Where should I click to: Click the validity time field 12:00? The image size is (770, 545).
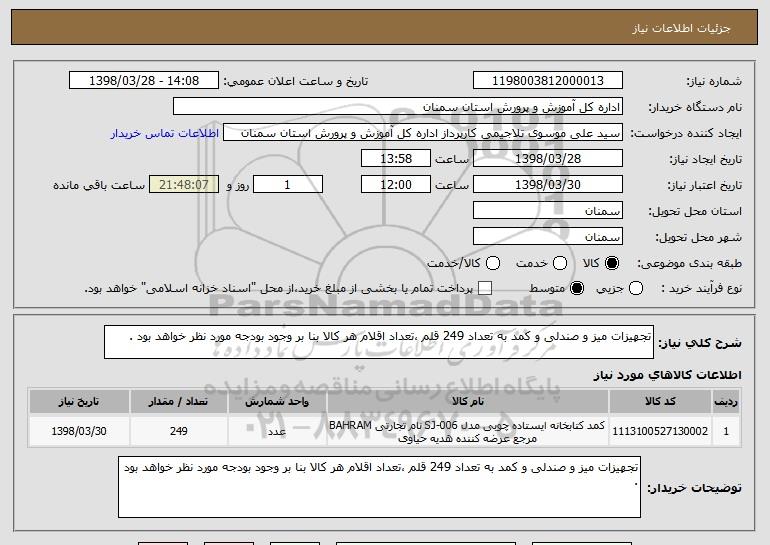[x=396, y=185]
